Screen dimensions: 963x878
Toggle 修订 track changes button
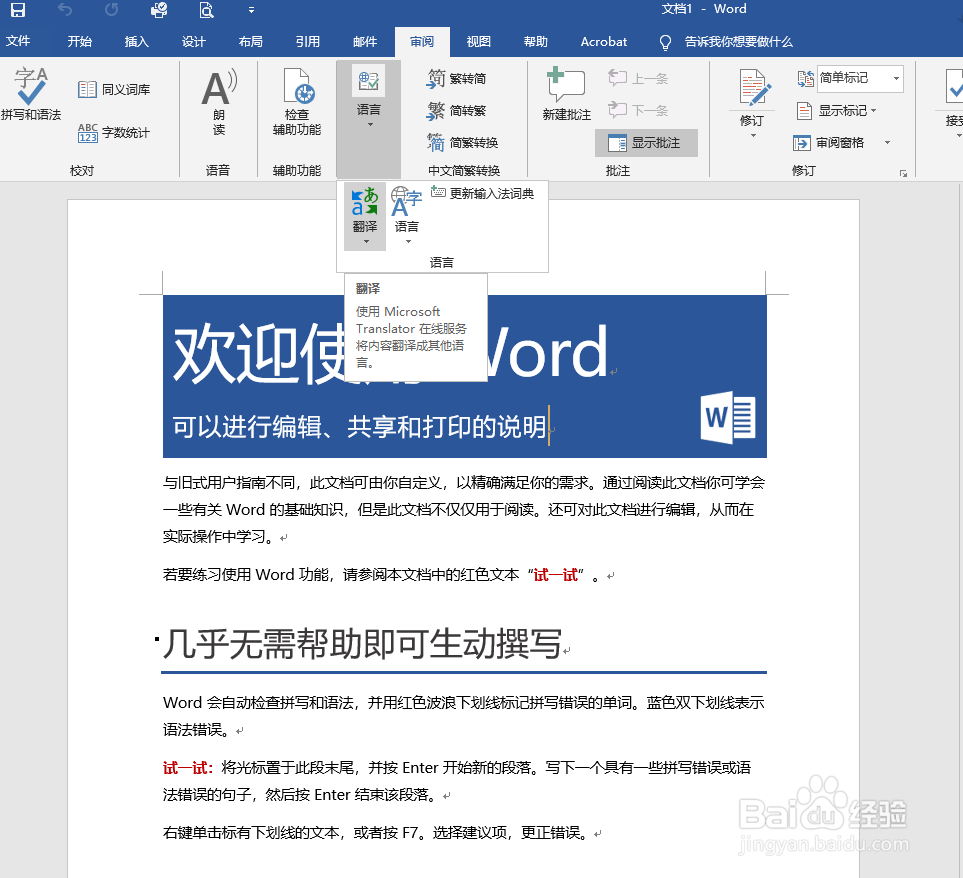(753, 97)
